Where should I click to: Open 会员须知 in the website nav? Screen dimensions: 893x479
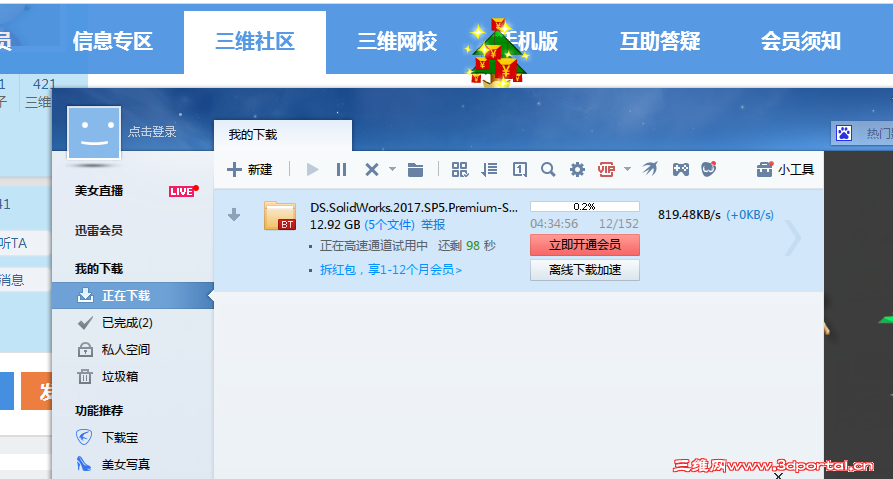pos(801,41)
